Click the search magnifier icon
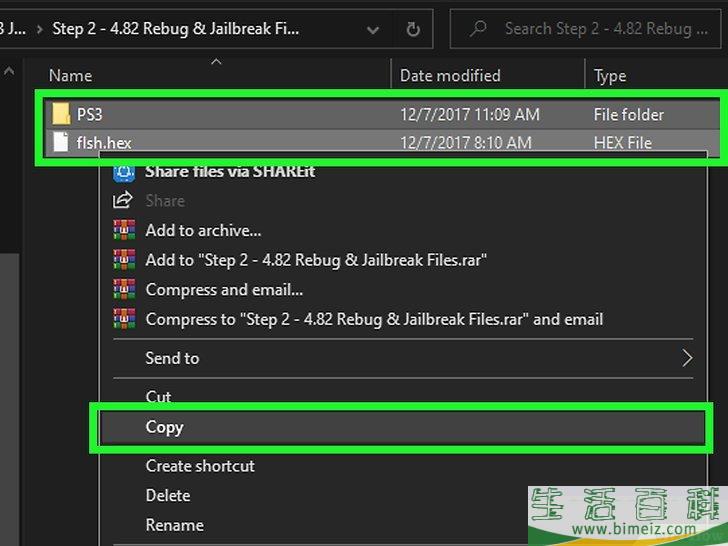Viewport: 728px width, 546px height. pyautogui.click(x=478, y=29)
